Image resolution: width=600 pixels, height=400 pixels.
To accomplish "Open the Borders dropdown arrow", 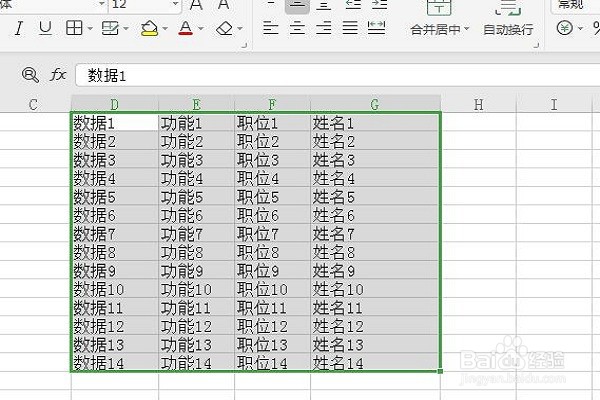I will click(90, 29).
